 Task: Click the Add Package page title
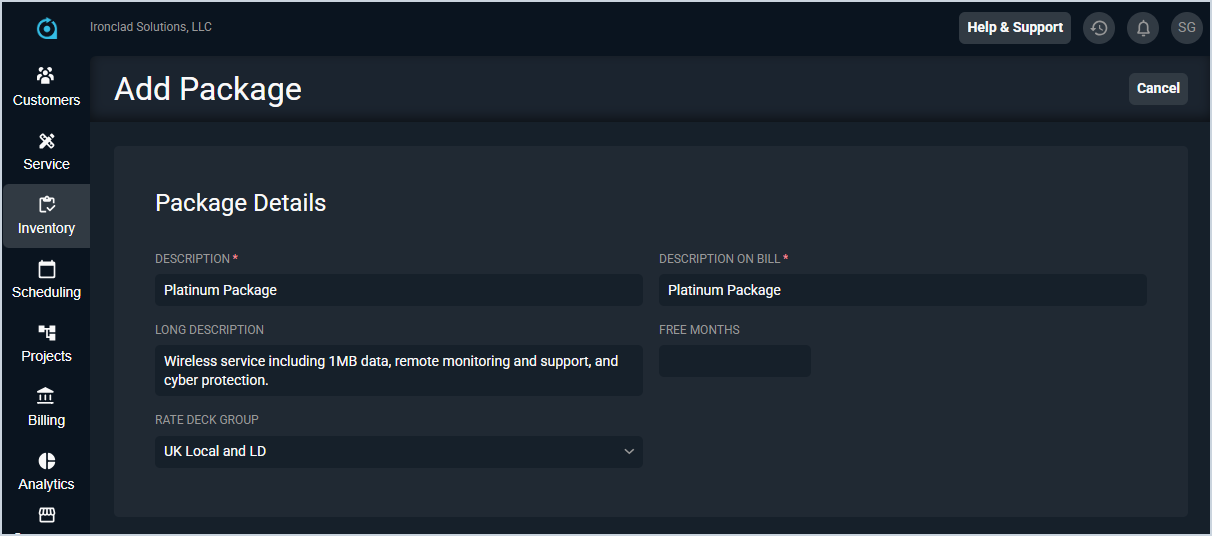point(208,89)
